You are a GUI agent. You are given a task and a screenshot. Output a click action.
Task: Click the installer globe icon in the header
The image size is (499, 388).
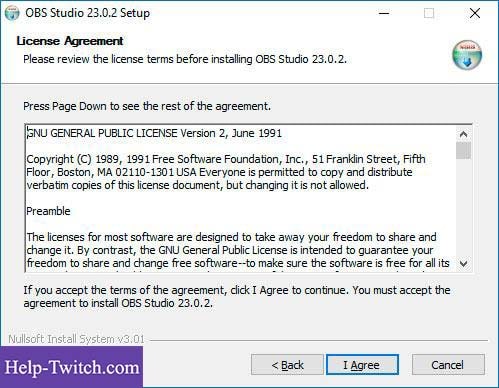[467, 55]
